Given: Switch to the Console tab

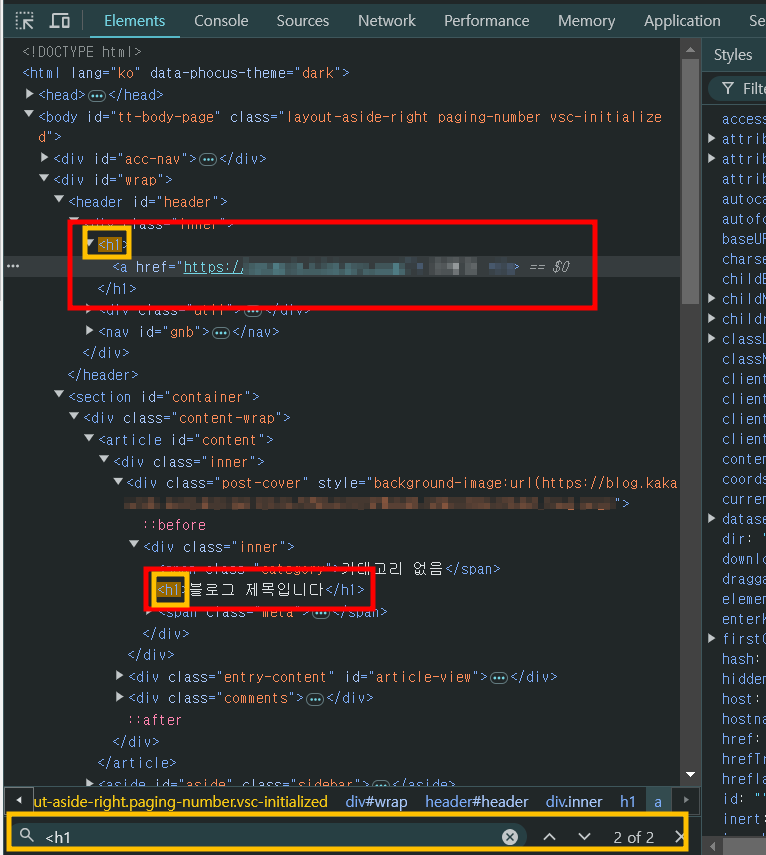Looking at the screenshot, I should (221, 21).
